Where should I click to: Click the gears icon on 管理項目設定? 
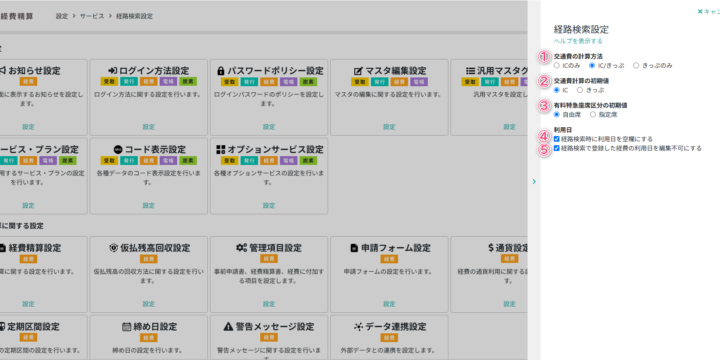(x=242, y=248)
